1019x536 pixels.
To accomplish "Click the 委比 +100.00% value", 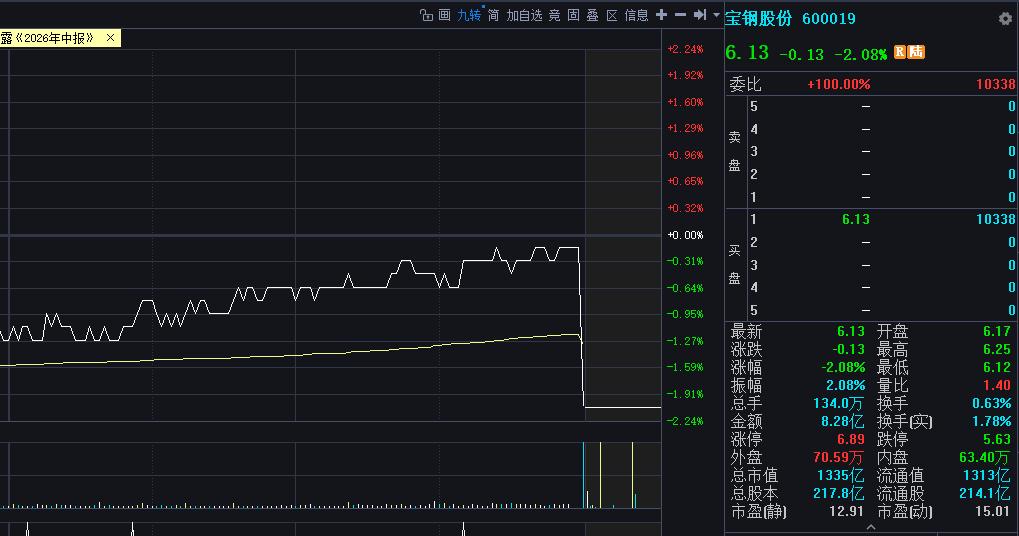I will pyautogui.click(x=838, y=84).
